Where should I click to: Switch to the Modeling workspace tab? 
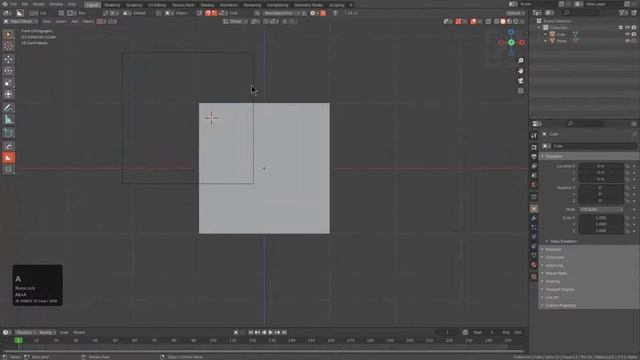pos(112,5)
